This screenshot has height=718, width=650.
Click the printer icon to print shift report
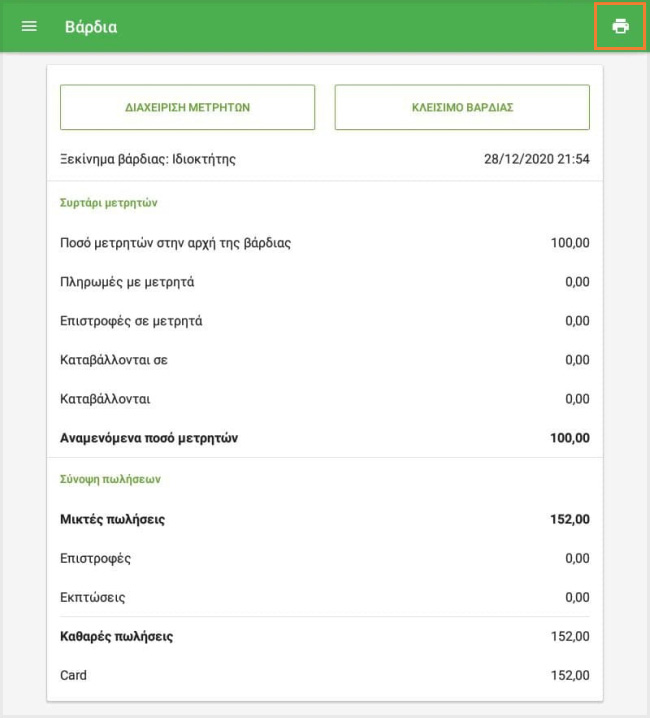coord(620,26)
